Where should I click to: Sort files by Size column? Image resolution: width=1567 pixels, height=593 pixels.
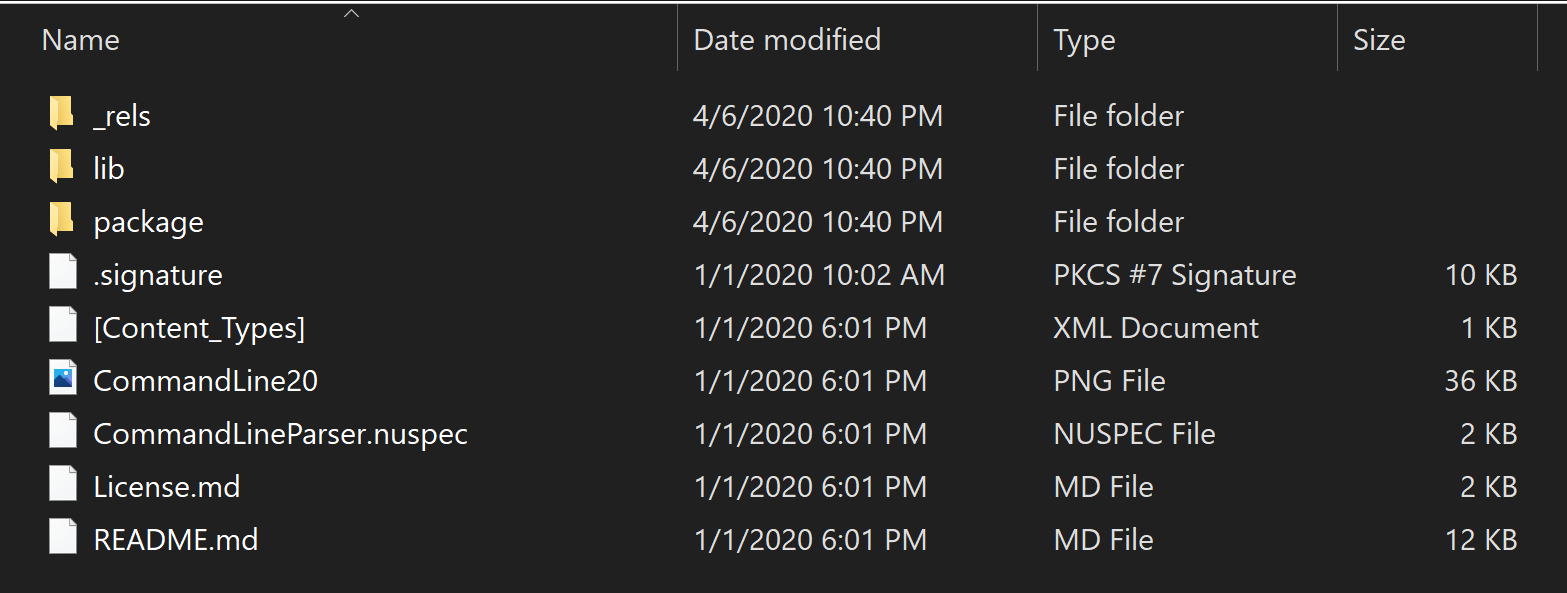pyautogui.click(x=1379, y=40)
